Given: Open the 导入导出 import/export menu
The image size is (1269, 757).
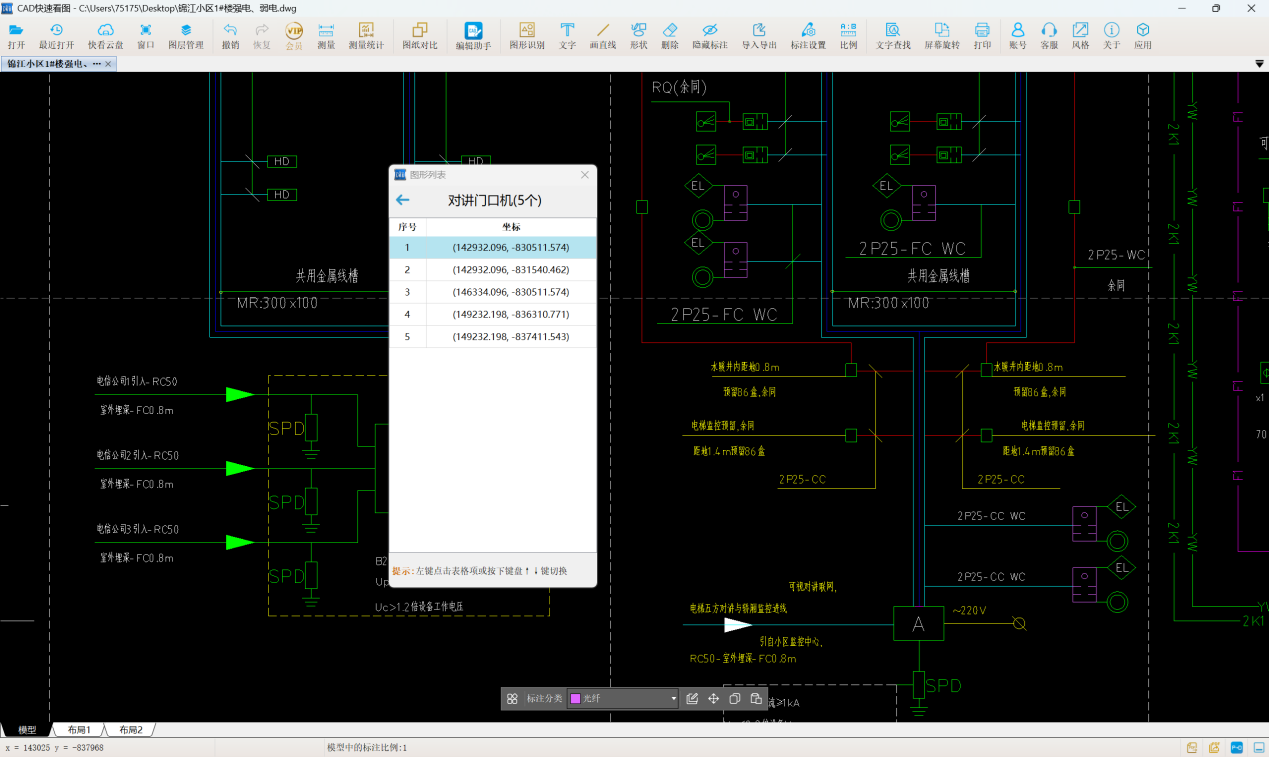Looking at the screenshot, I should [x=759, y=35].
